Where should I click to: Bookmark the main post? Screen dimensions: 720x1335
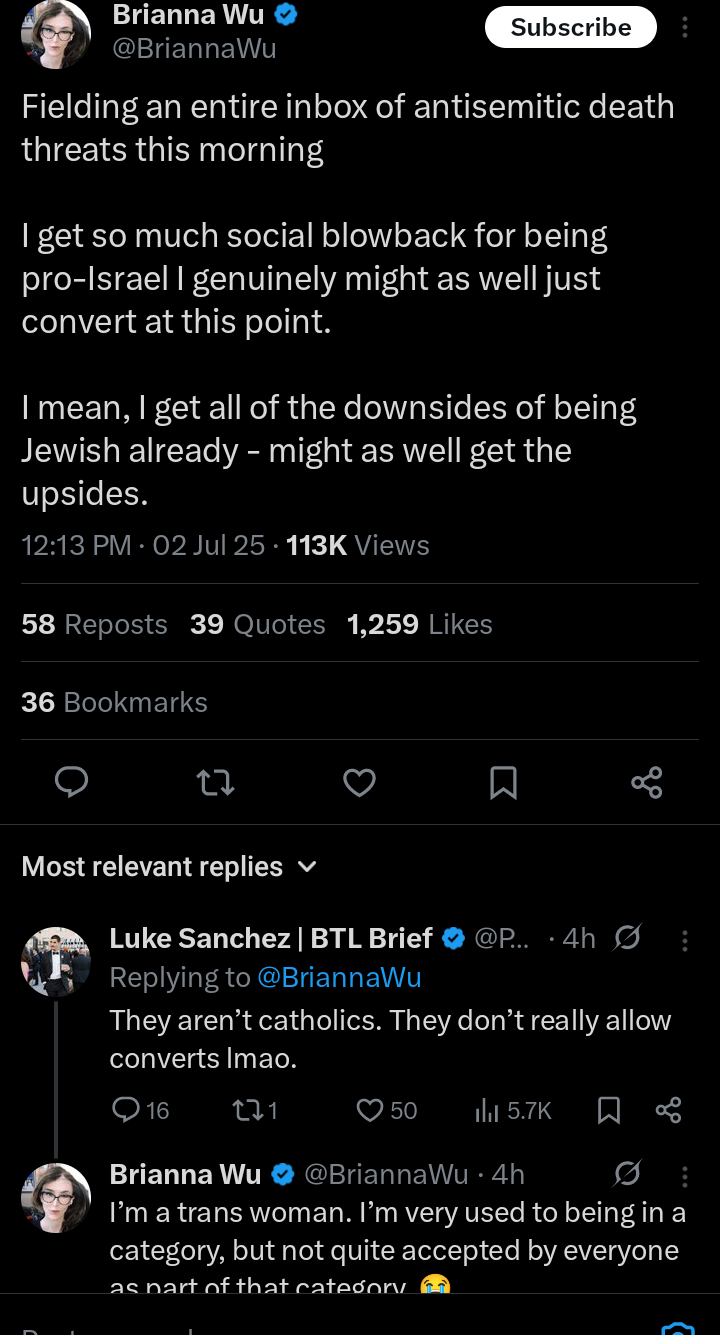pos(503,782)
